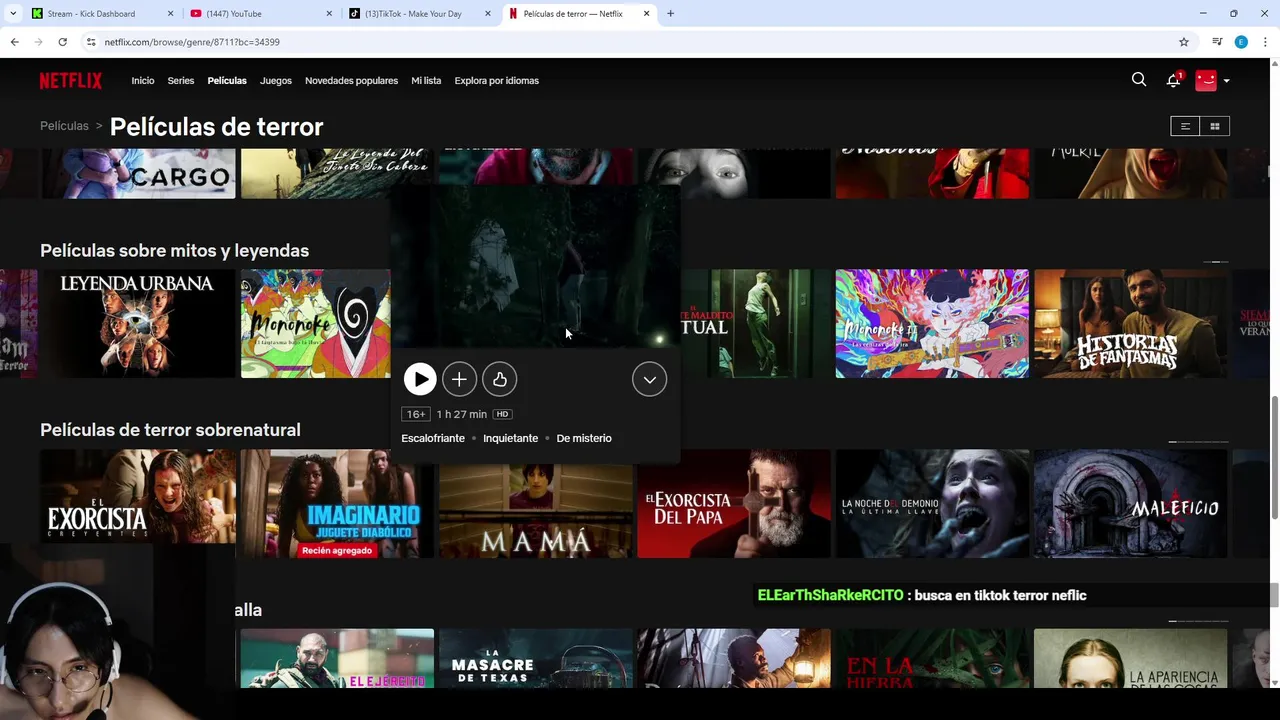This screenshot has height=720, width=1280.
Task: Add previewed title to My List
Action: (x=459, y=379)
